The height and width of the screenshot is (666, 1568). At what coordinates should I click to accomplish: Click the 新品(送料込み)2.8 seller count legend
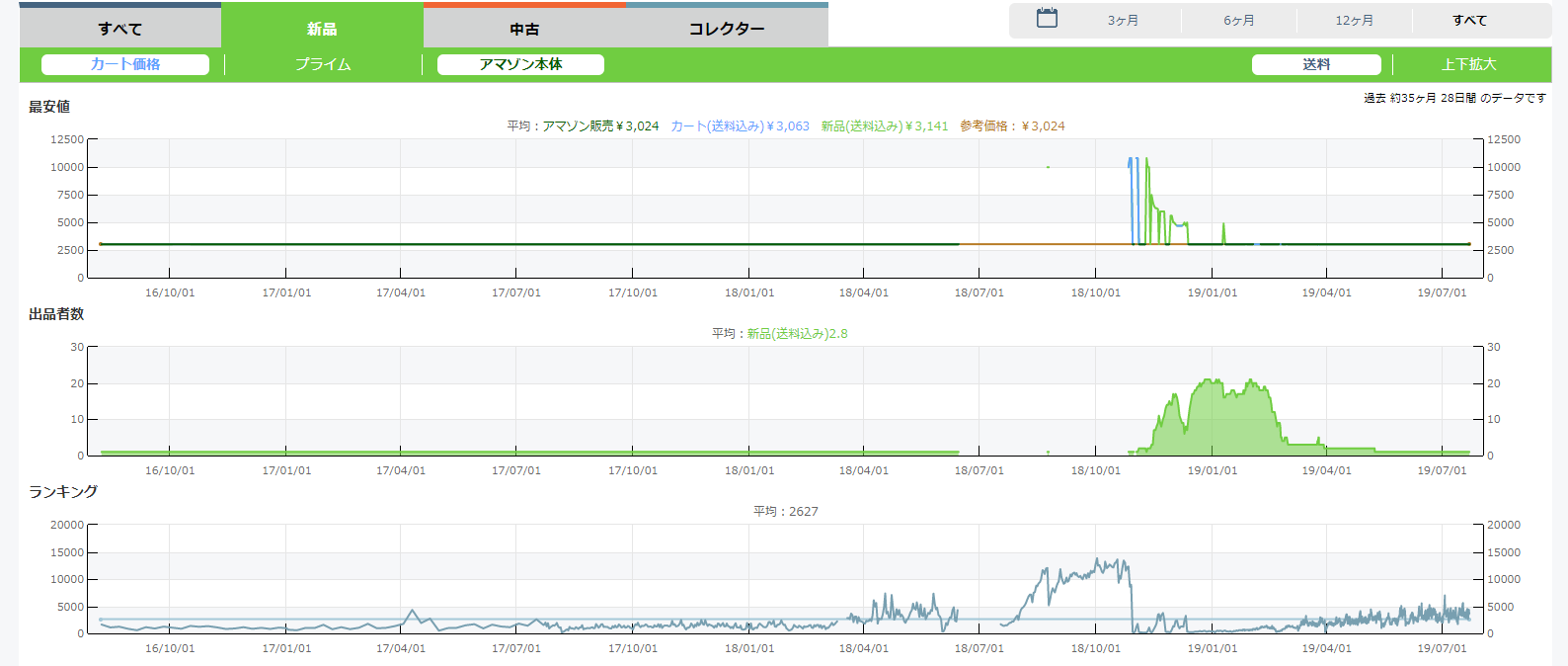797,334
